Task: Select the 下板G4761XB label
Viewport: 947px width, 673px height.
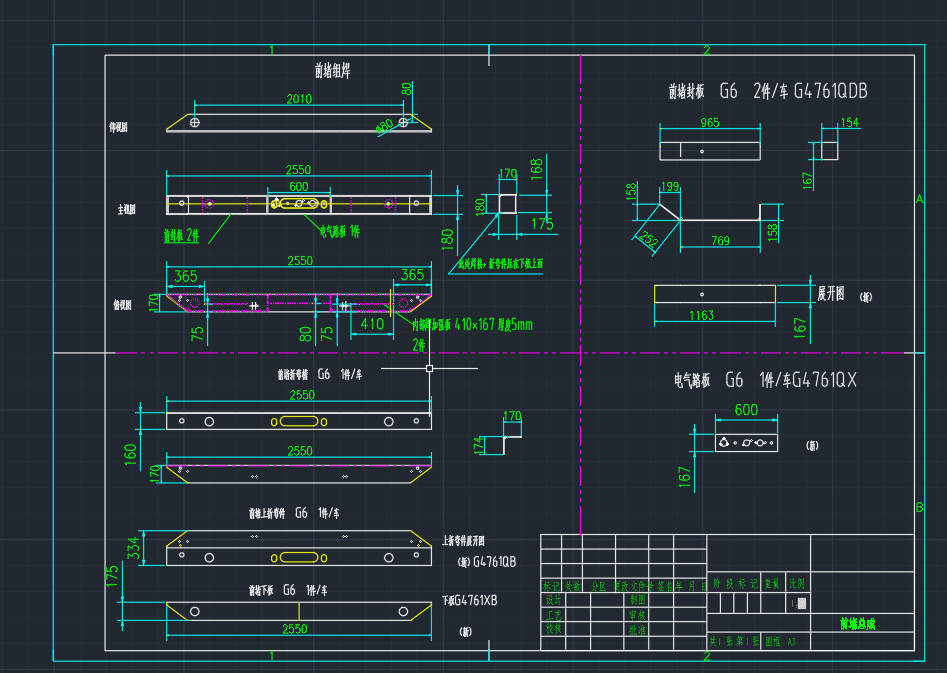Action: click(469, 601)
